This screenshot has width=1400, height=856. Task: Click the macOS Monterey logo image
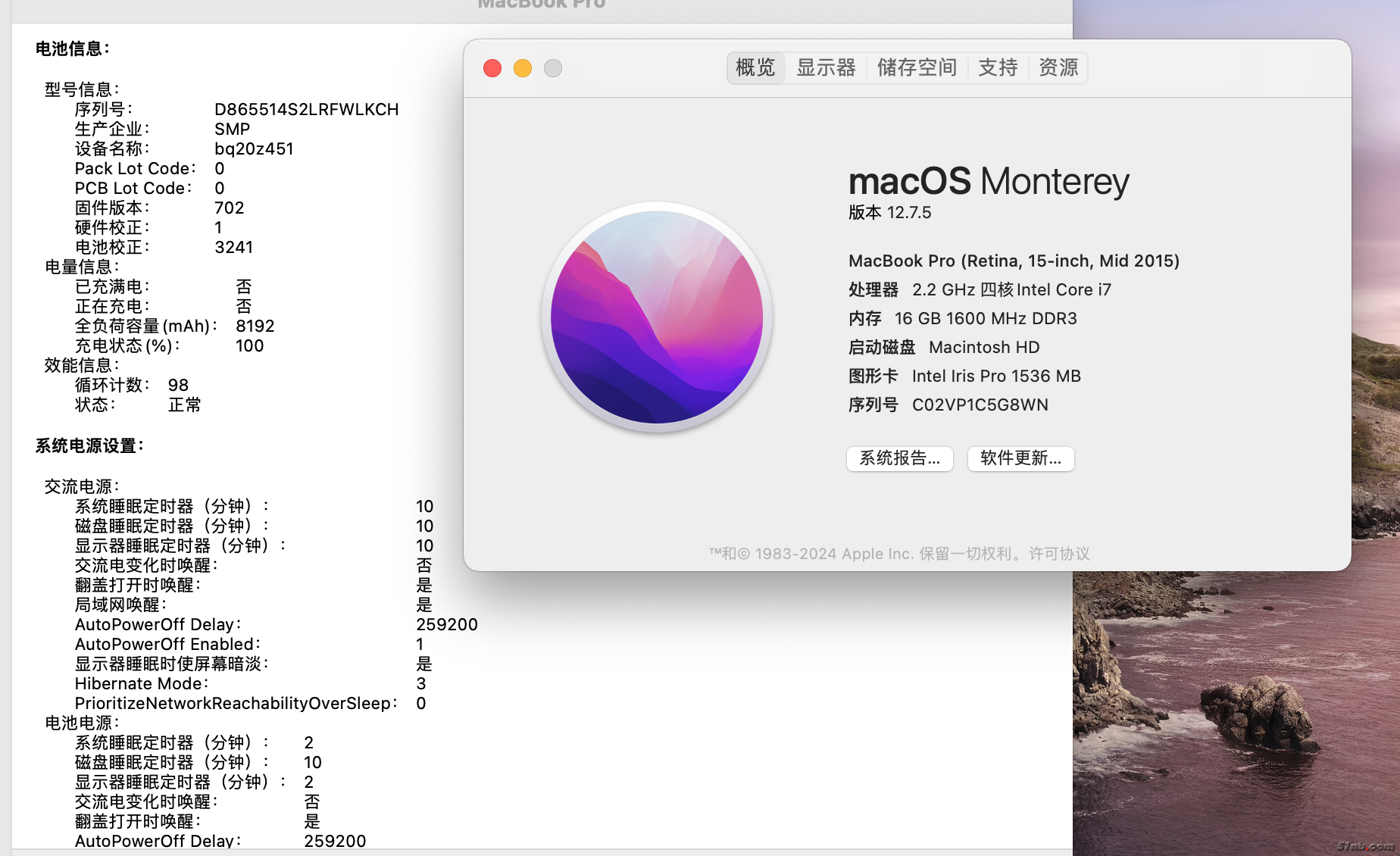(657, 317)
